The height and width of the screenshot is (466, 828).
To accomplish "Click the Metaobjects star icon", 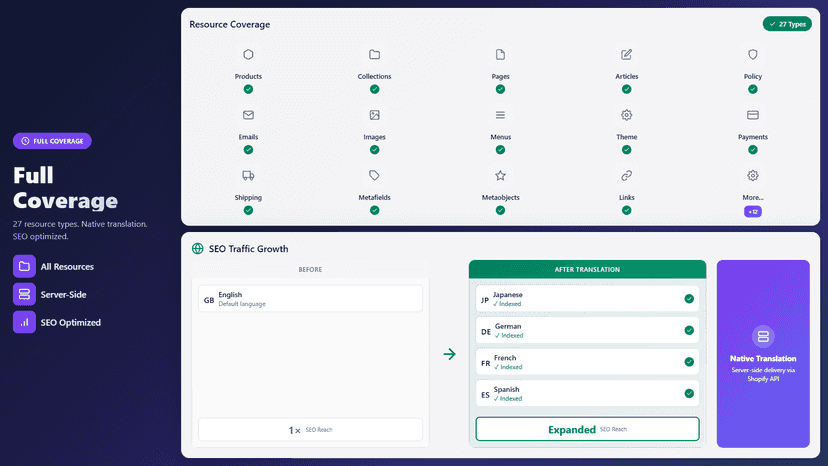I will 500,175.
